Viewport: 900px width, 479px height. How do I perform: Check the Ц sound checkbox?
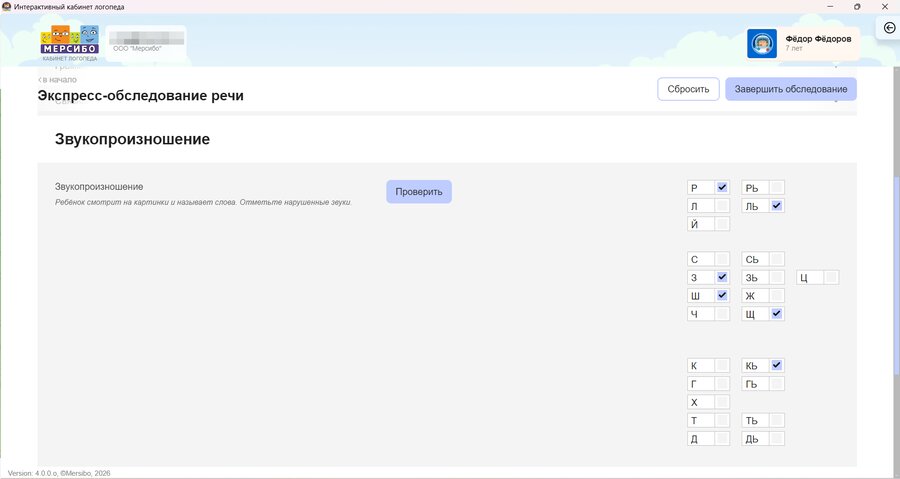pyautogui.click(x=831, y=277)
